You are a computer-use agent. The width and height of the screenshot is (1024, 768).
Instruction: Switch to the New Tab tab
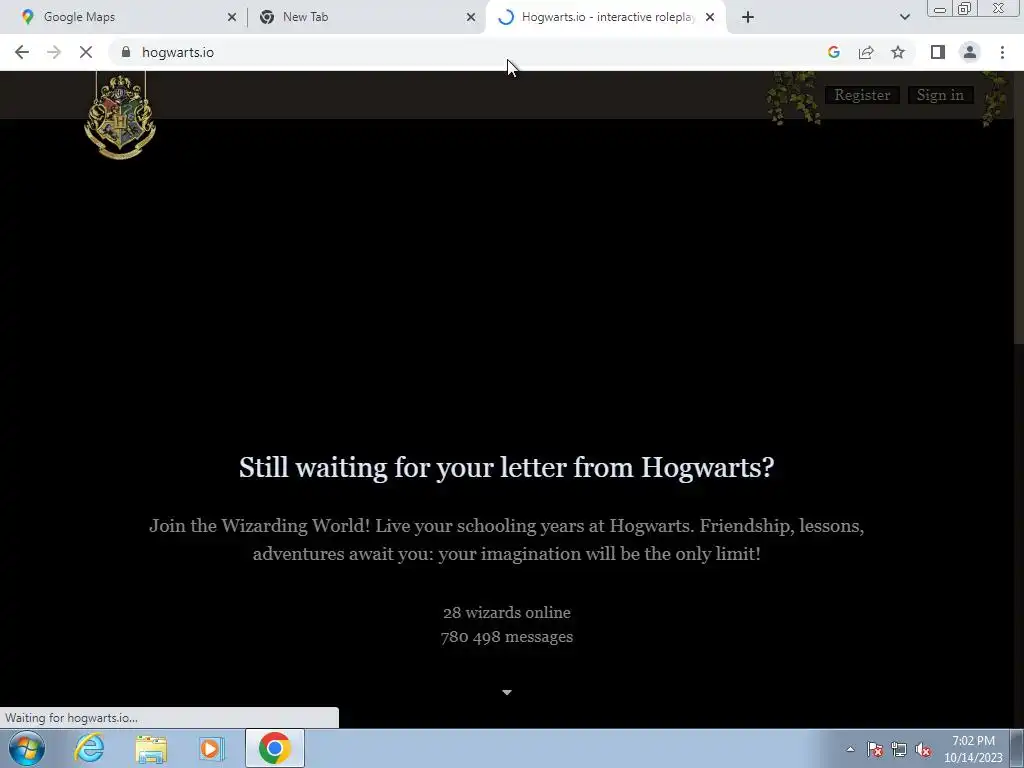[366, 17]
